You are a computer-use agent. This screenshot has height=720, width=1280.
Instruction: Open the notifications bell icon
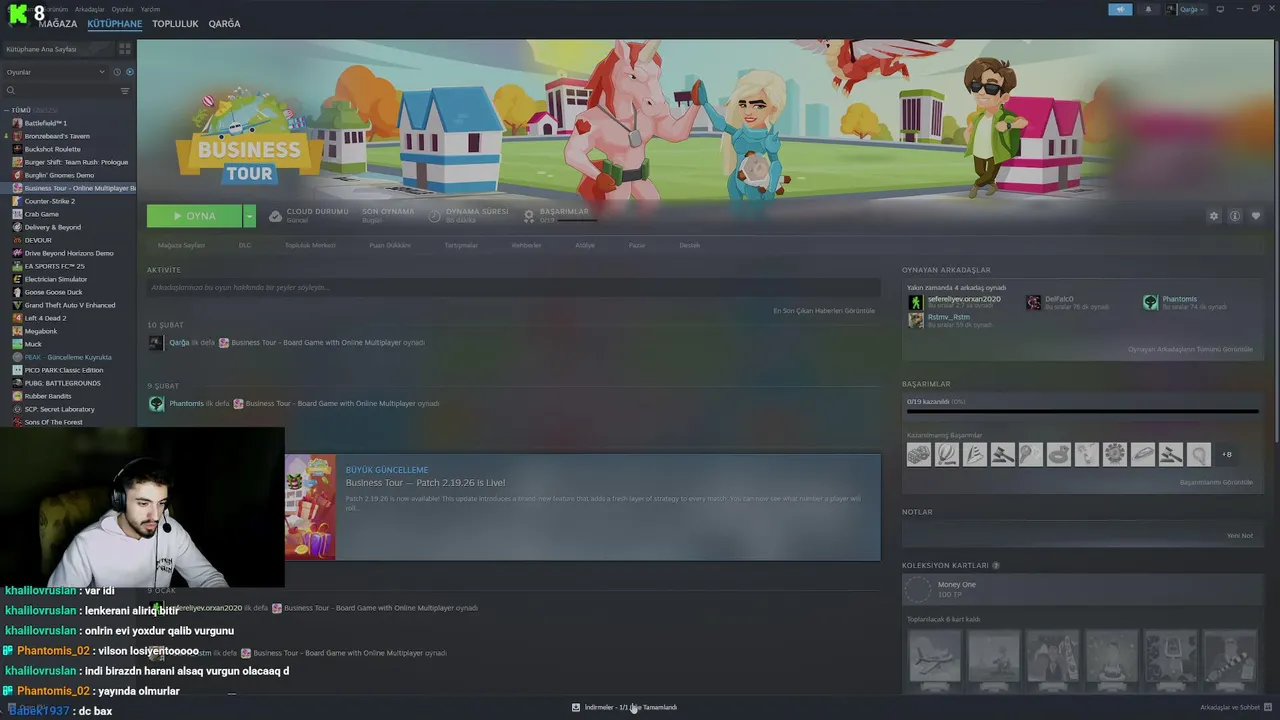(1148, 9)
